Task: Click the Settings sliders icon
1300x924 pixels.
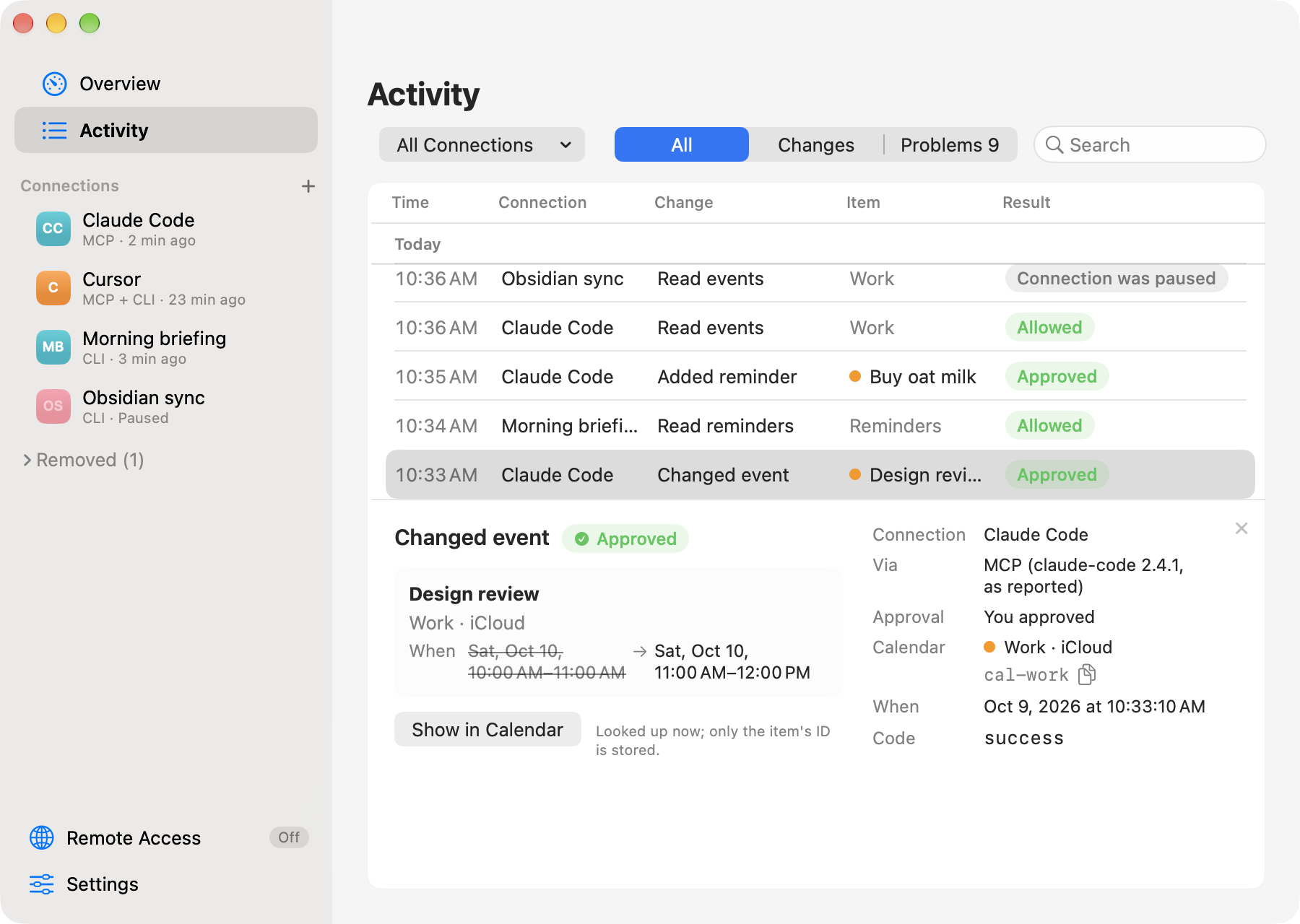Action: coord(42,884)
